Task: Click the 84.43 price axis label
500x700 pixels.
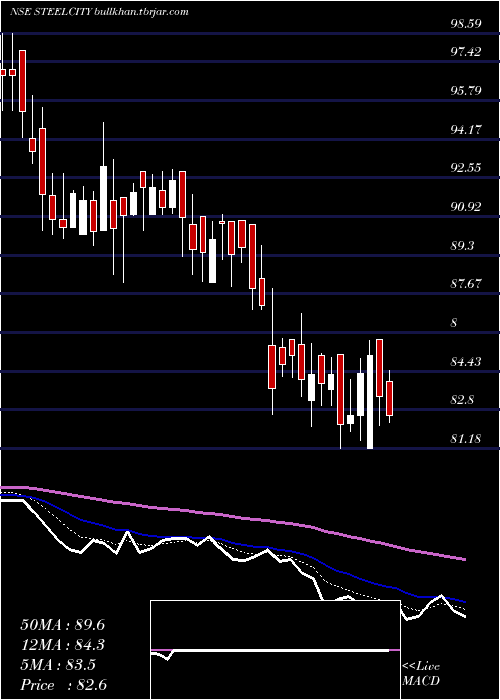Action: (466, 361)
